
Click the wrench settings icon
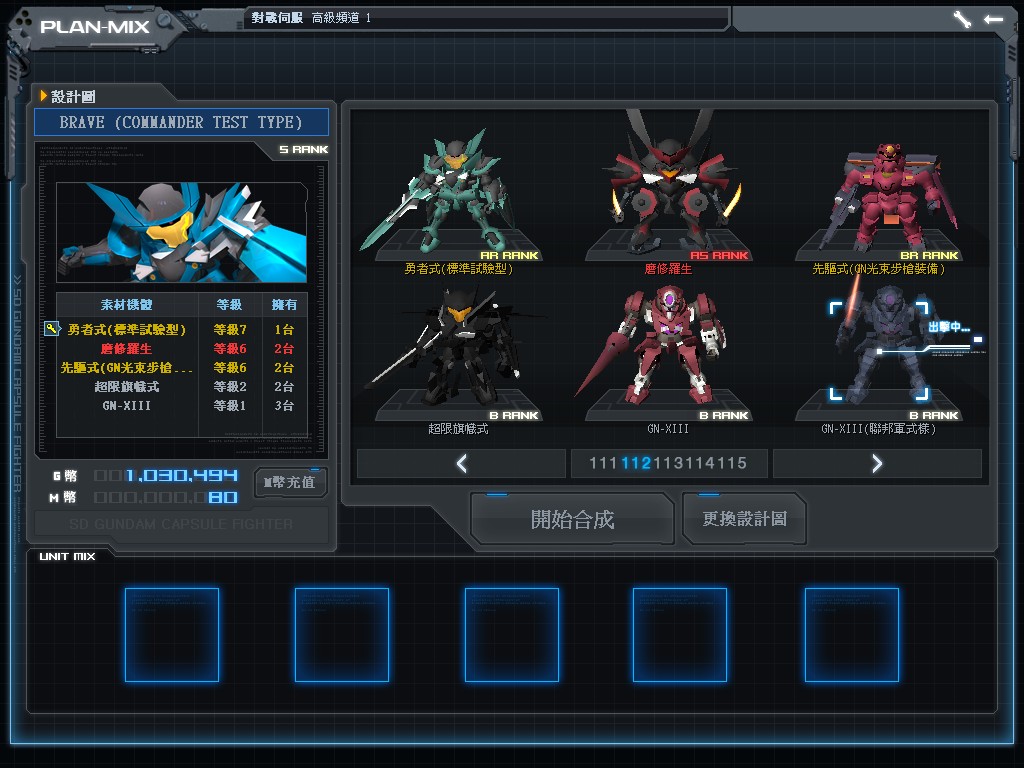962,19
